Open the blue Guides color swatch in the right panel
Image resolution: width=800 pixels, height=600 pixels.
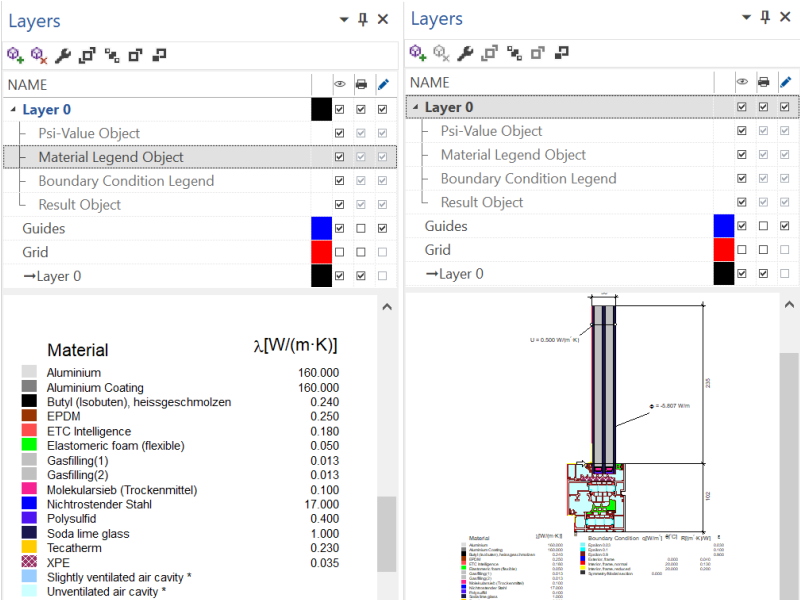(x=724, y=226)
